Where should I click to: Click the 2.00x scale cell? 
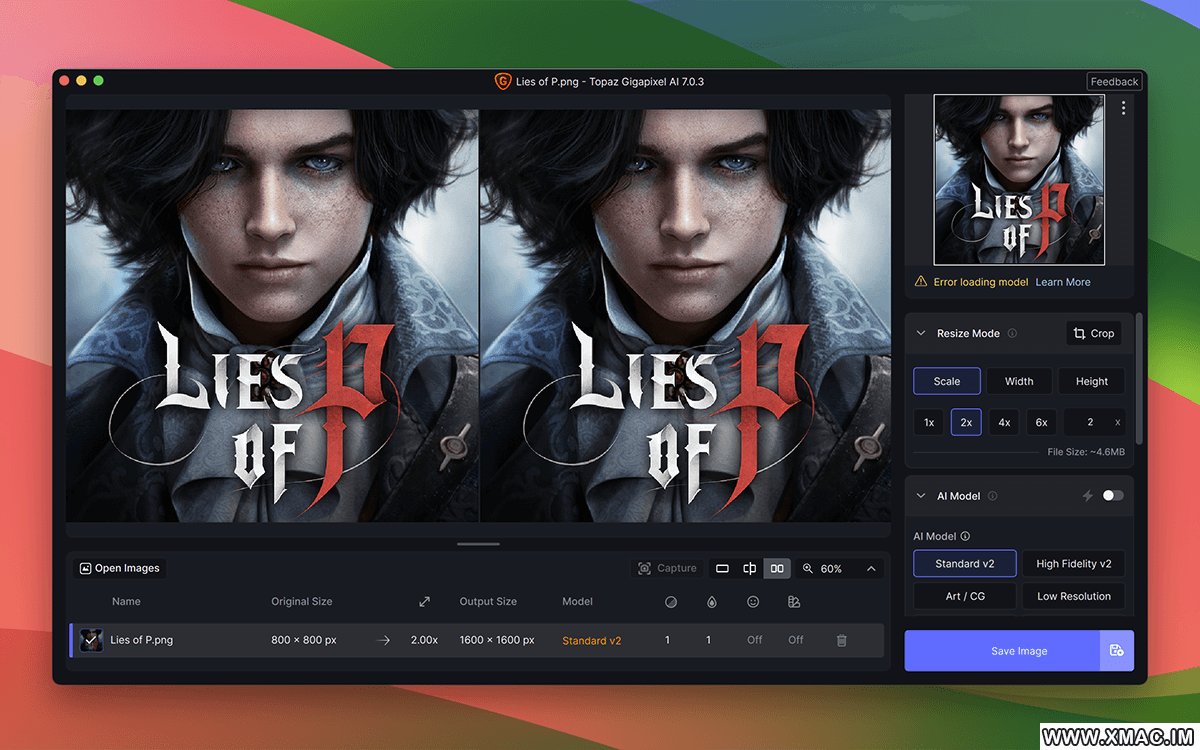(424, 640)
